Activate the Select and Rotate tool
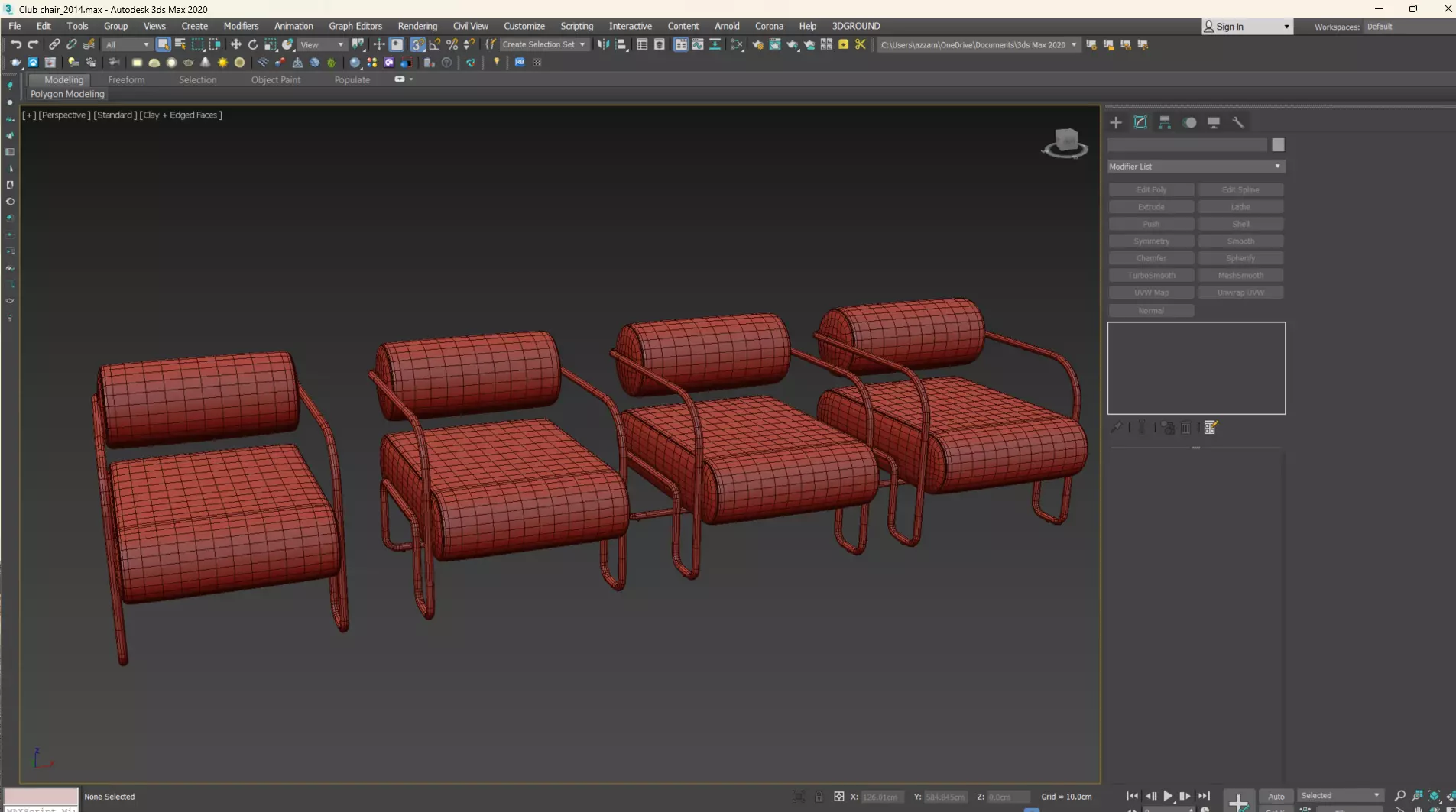 click(x=253, y=44)
